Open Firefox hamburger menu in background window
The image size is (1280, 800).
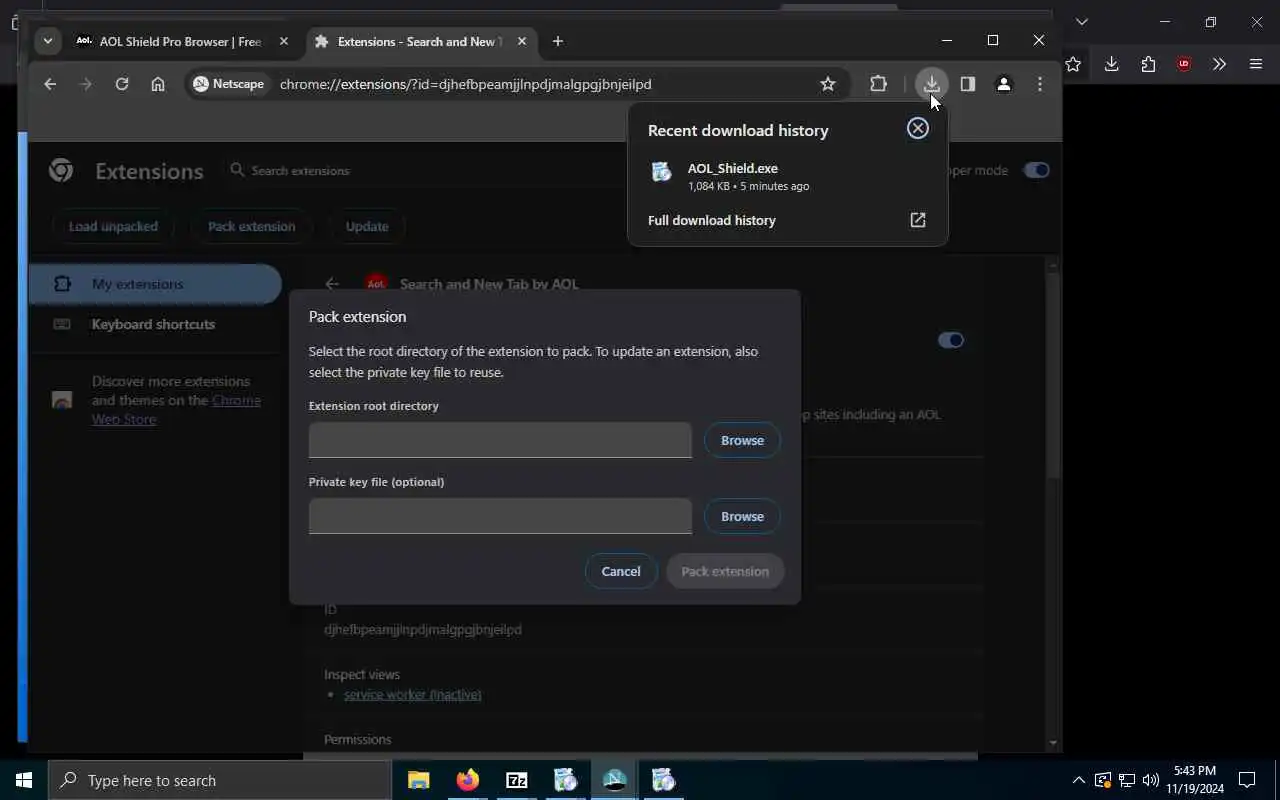[x=1256, y=64]
